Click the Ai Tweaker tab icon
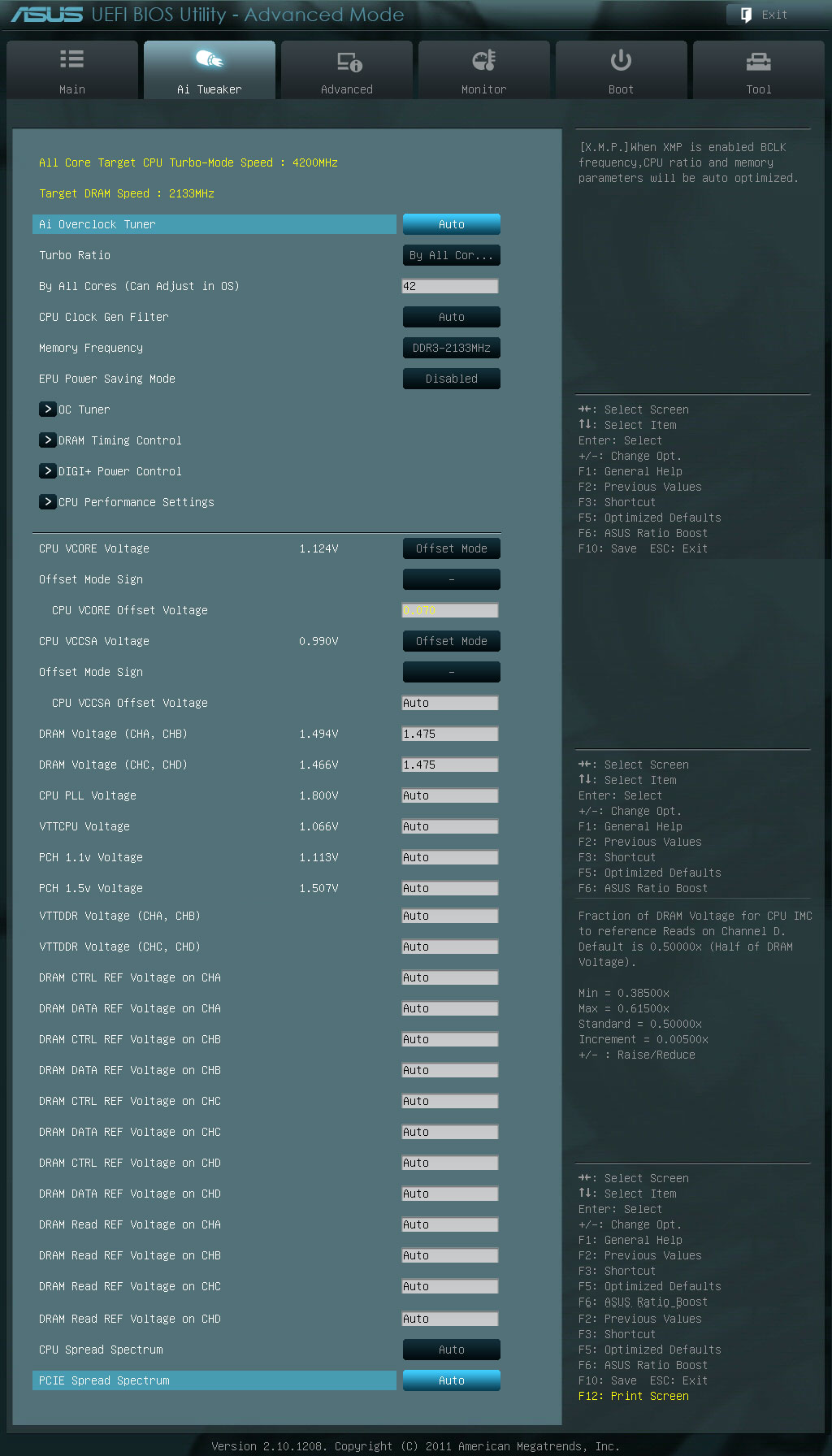The height and width of the screenshot is (1456, 832). (x=209, y=59)
